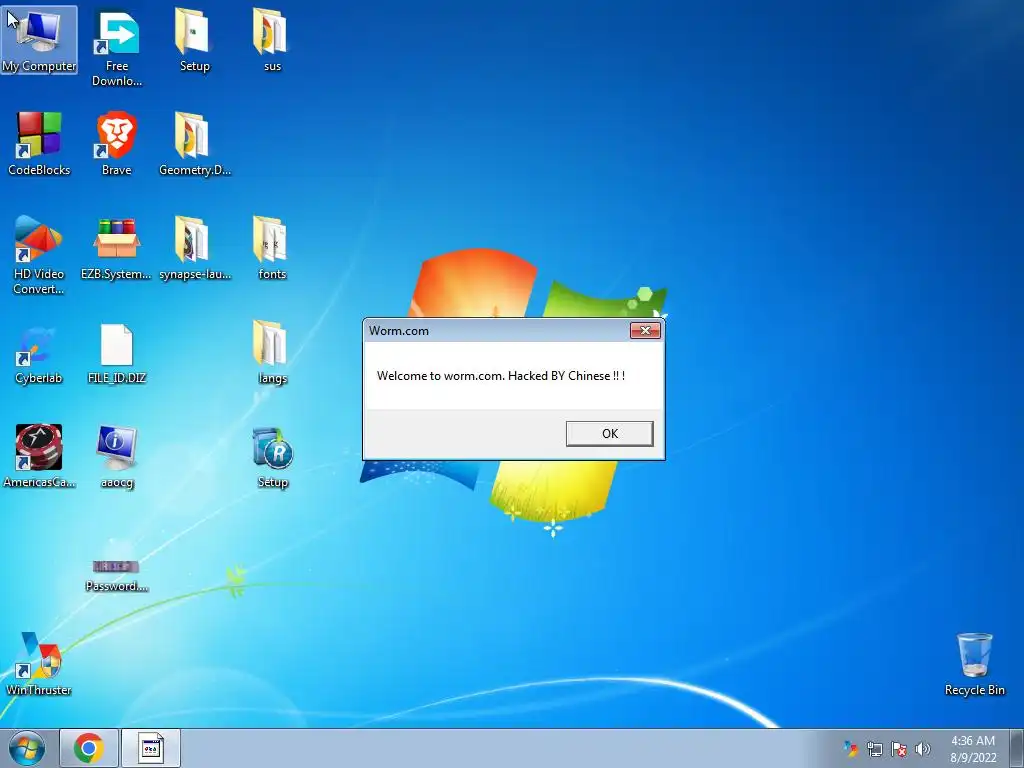Select the Password... desktop icon
1024x768 pixels.
[116, 575]
